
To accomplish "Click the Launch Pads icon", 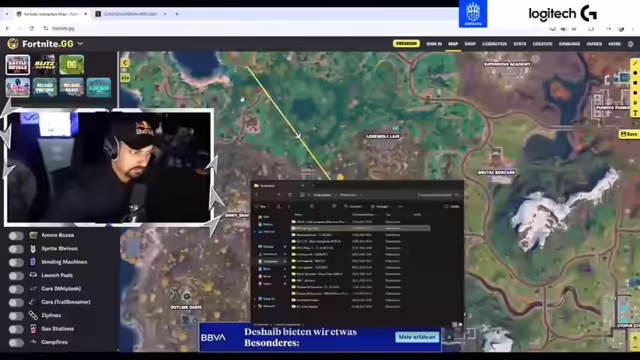I will pyautogui.click(x=33, y=275).
